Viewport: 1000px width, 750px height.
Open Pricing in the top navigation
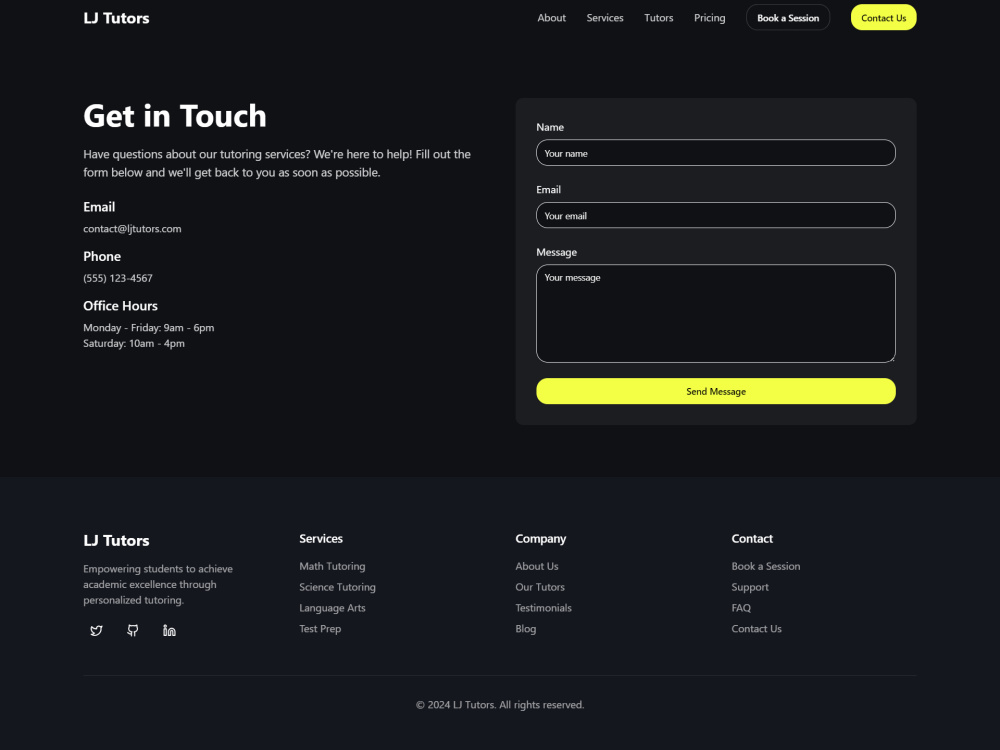(709, 18)
